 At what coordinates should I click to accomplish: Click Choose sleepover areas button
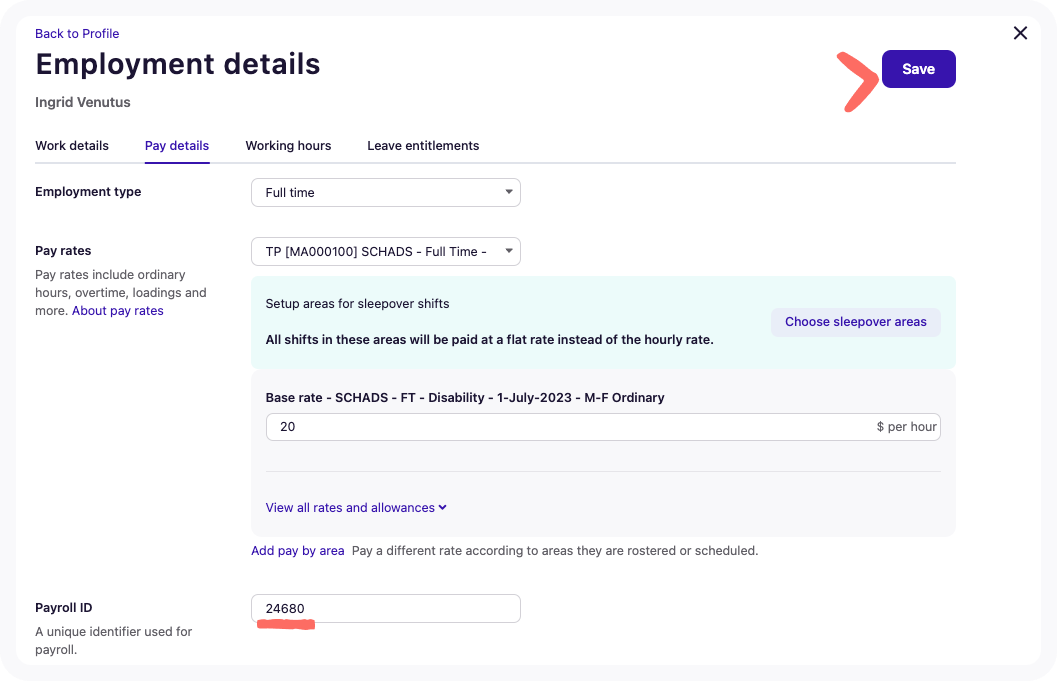tap(855, 322)
